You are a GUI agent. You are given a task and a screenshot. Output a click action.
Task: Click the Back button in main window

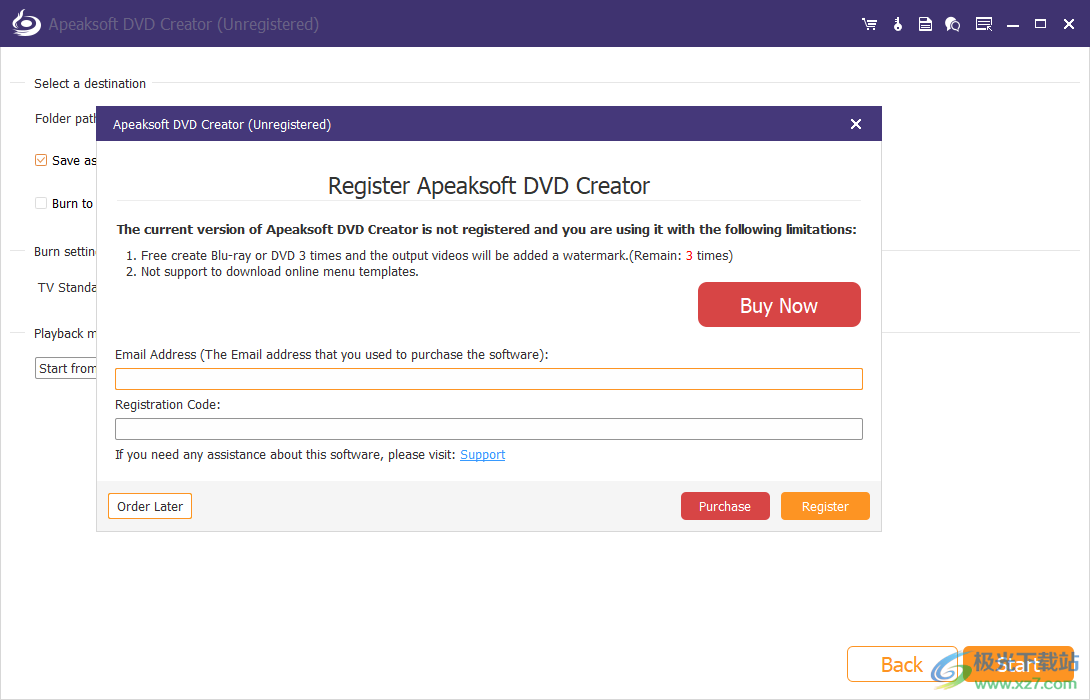(x=902, y=665)
